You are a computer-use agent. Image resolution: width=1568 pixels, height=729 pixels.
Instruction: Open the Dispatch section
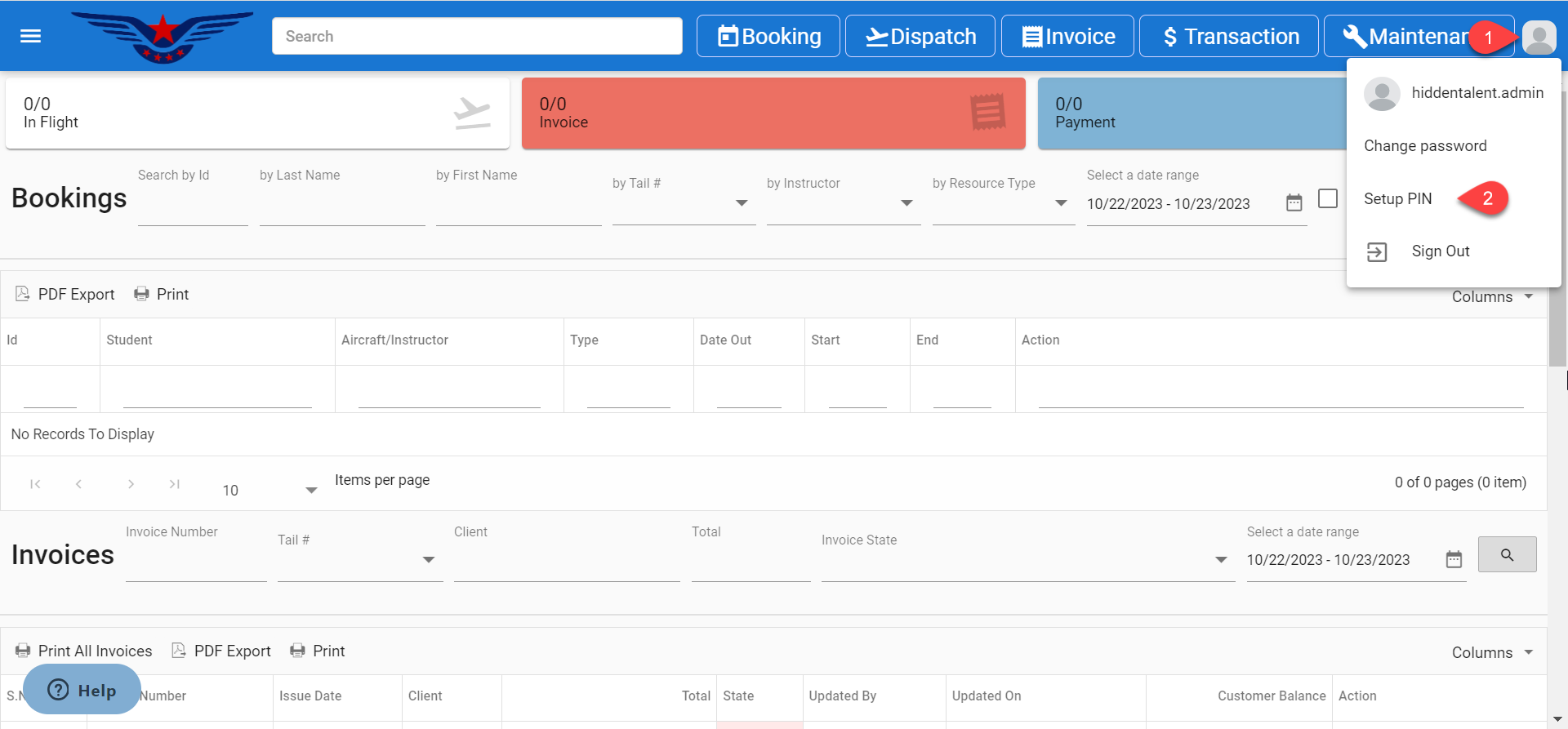coord(920,37)
